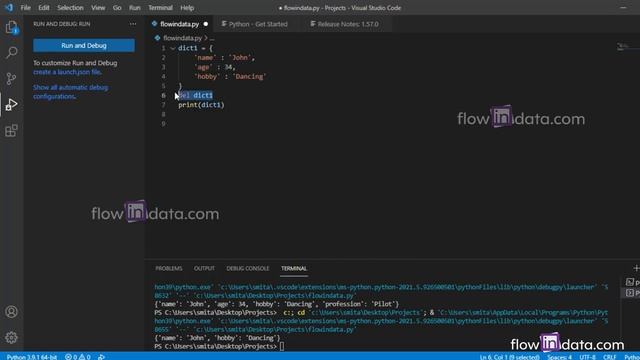640x360 pixels.
Task: Click the VS Code logo icon
Action: [9, 7]
